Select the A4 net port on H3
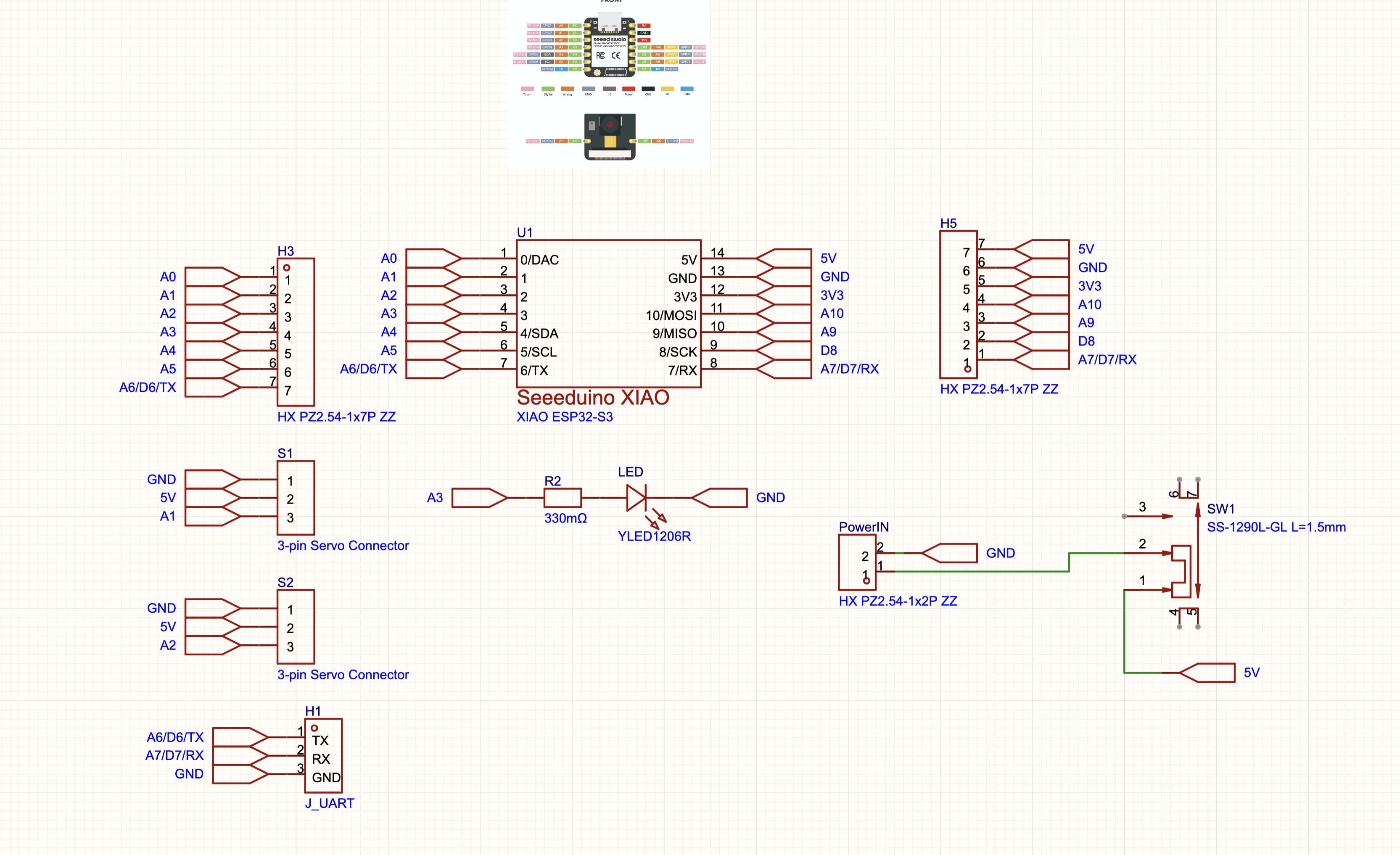1400x855 pixels. click(212, 351)
